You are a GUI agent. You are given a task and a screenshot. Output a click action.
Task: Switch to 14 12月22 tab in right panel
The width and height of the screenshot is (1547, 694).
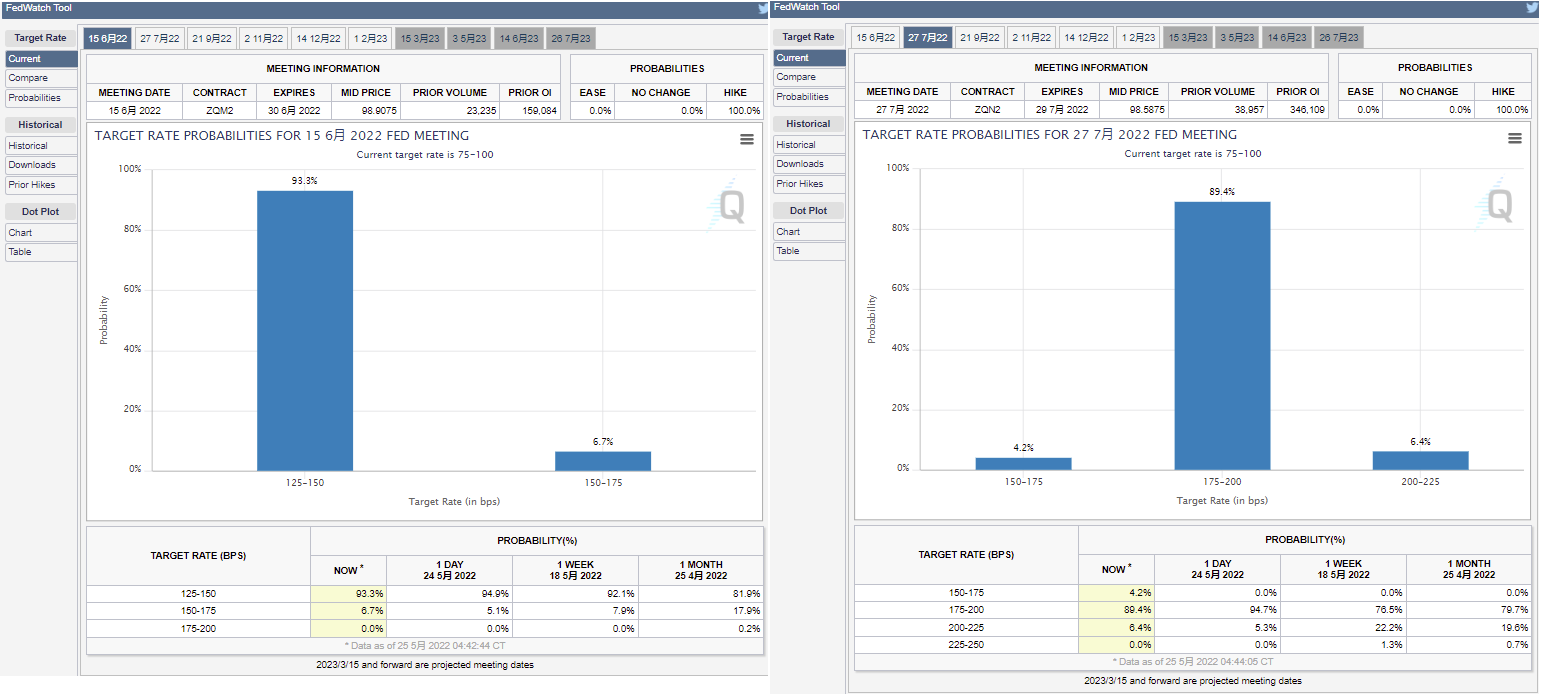click(1086, 38)
